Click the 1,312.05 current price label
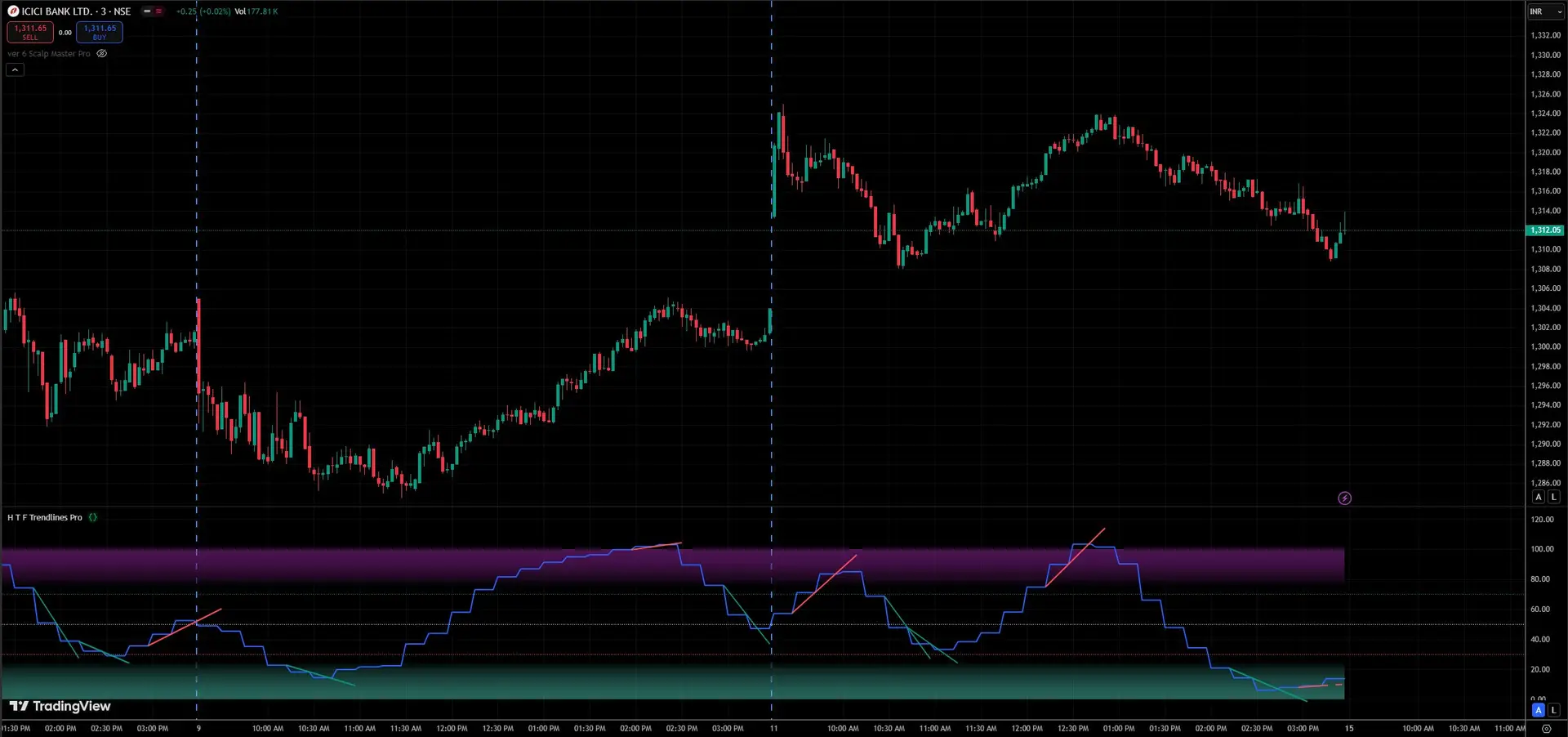This screenshot has height=737, width=1568. (x=1544, y=230)
